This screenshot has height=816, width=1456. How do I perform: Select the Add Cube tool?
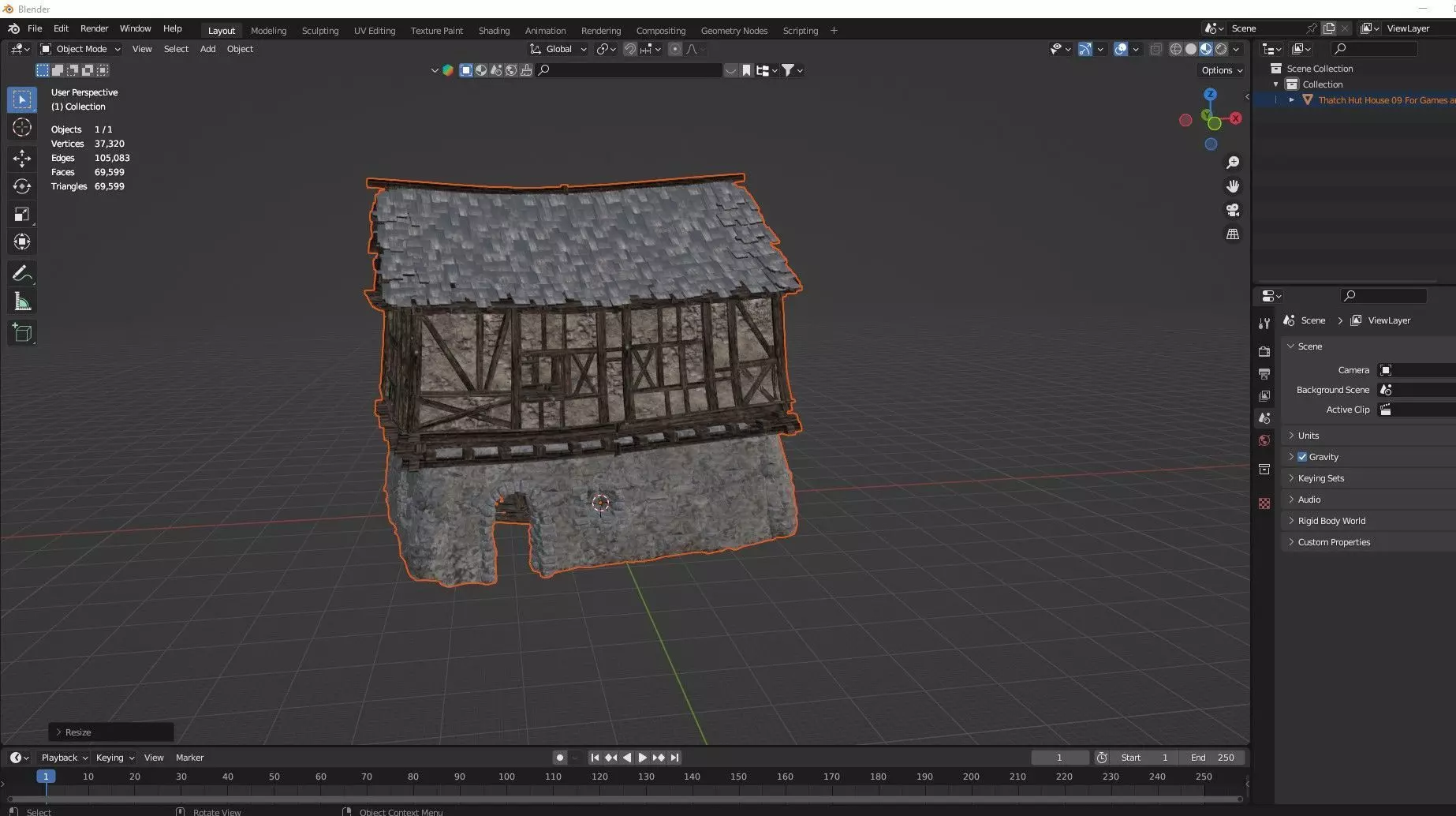(x=22, y=333)
